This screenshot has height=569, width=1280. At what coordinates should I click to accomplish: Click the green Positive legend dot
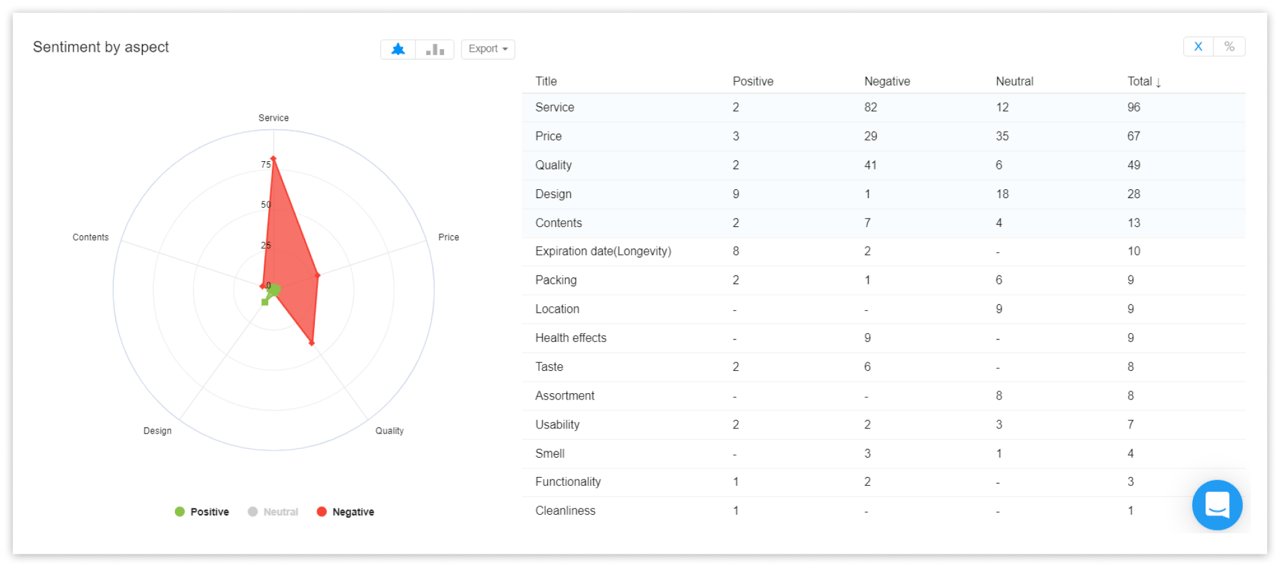[180, 512]
